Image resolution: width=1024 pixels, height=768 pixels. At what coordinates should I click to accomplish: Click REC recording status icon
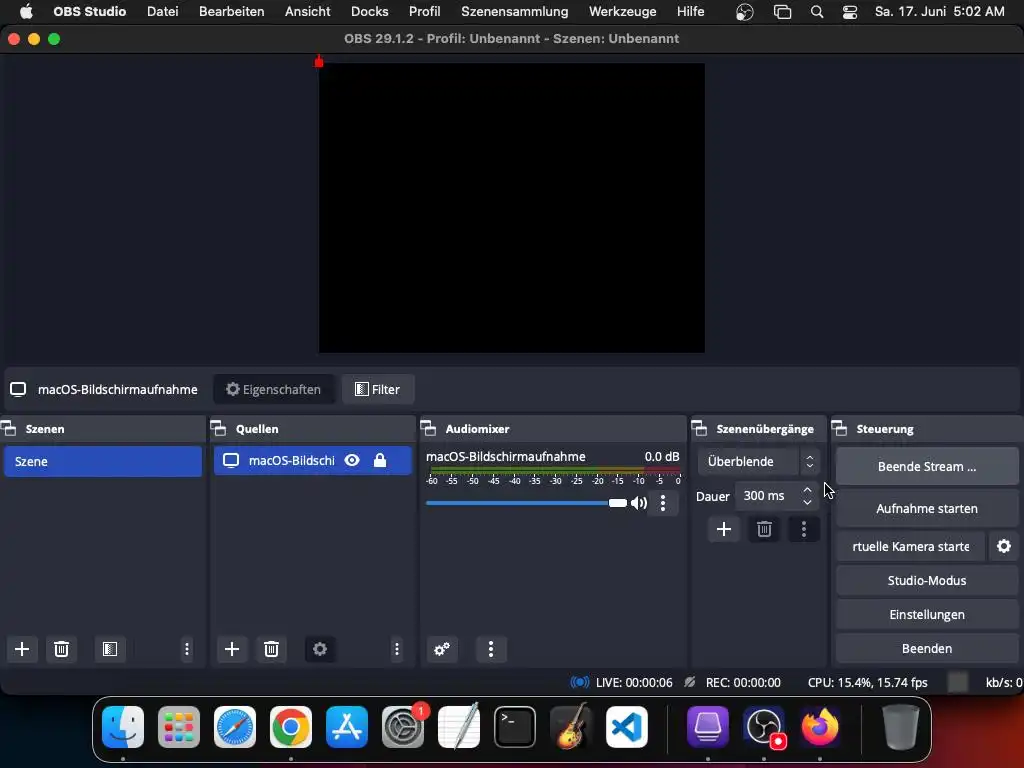[x=690, y=682]
